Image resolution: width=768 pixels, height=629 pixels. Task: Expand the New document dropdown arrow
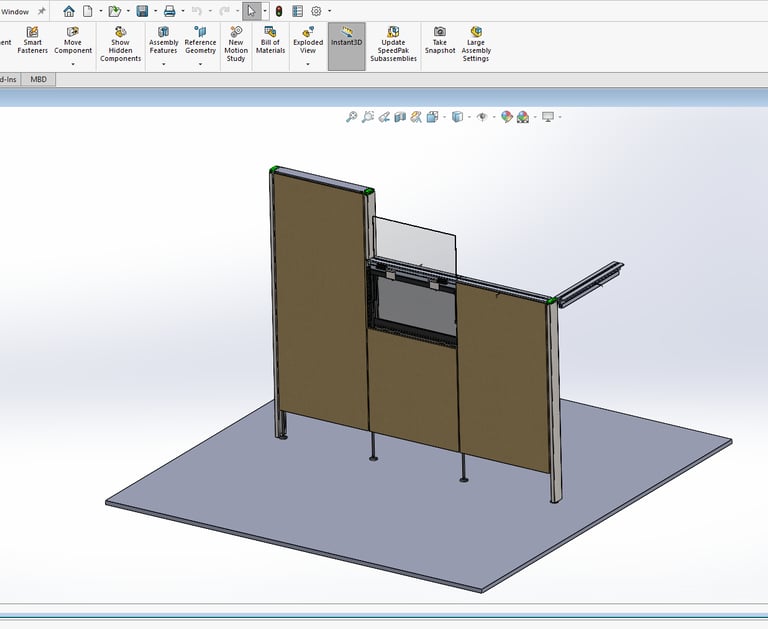click(x=101, y=11)
